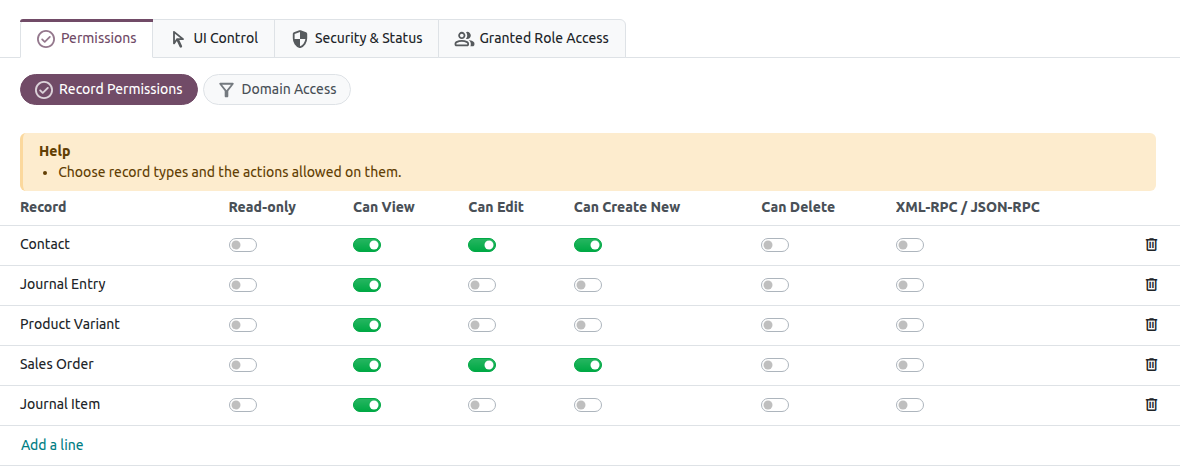Enable Read-only for Sales Order
Screen dimensions: 1180x467
click(243, 365)
